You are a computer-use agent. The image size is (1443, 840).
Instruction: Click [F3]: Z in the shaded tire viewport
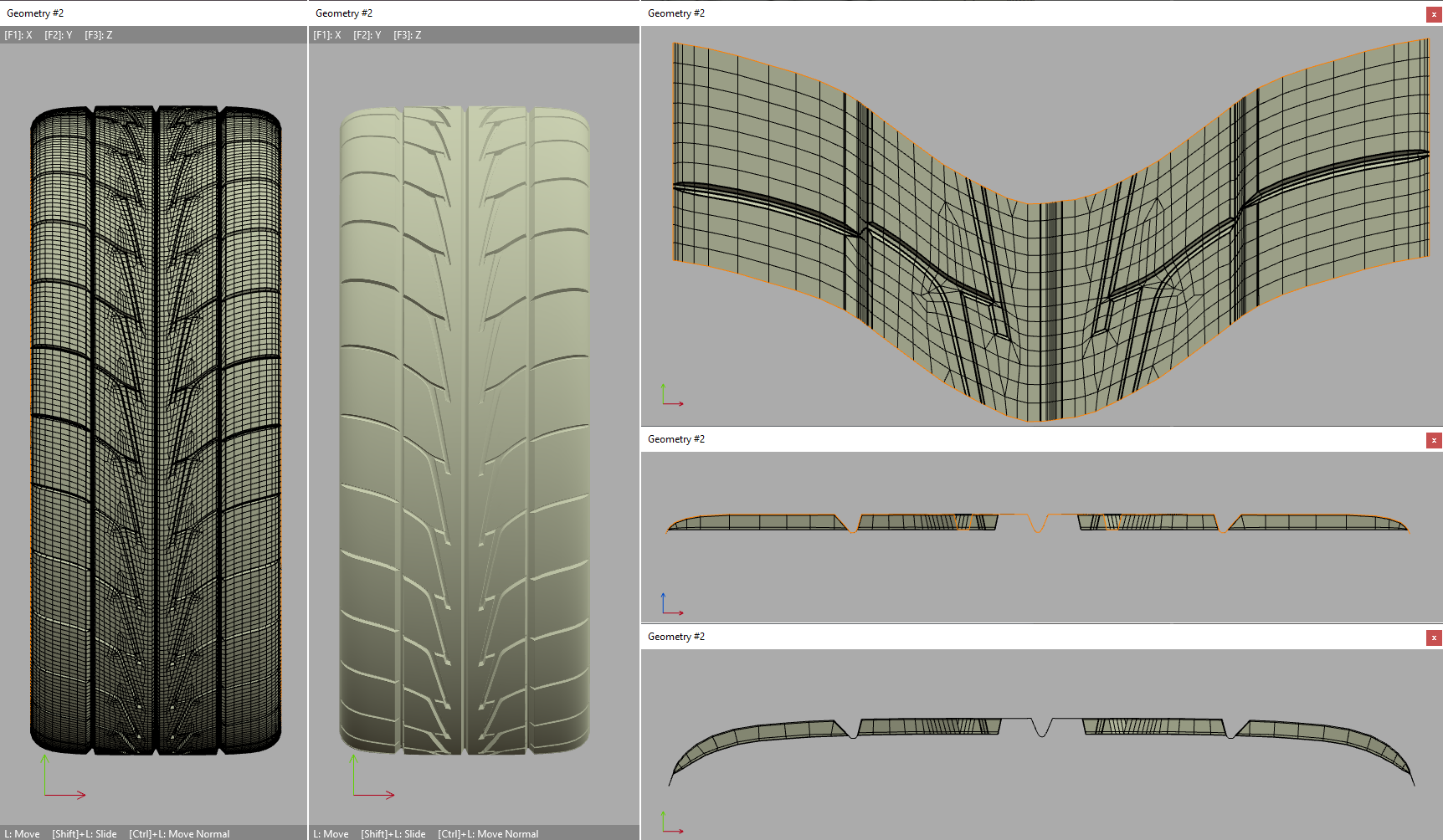pyautogui.click(x=408, y=35)
